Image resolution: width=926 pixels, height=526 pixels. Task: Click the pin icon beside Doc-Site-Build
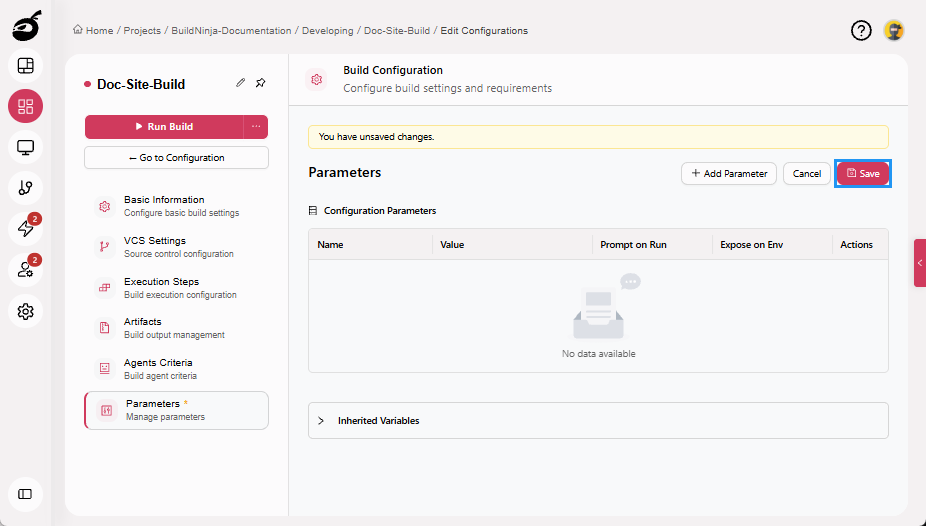[260, 83]
